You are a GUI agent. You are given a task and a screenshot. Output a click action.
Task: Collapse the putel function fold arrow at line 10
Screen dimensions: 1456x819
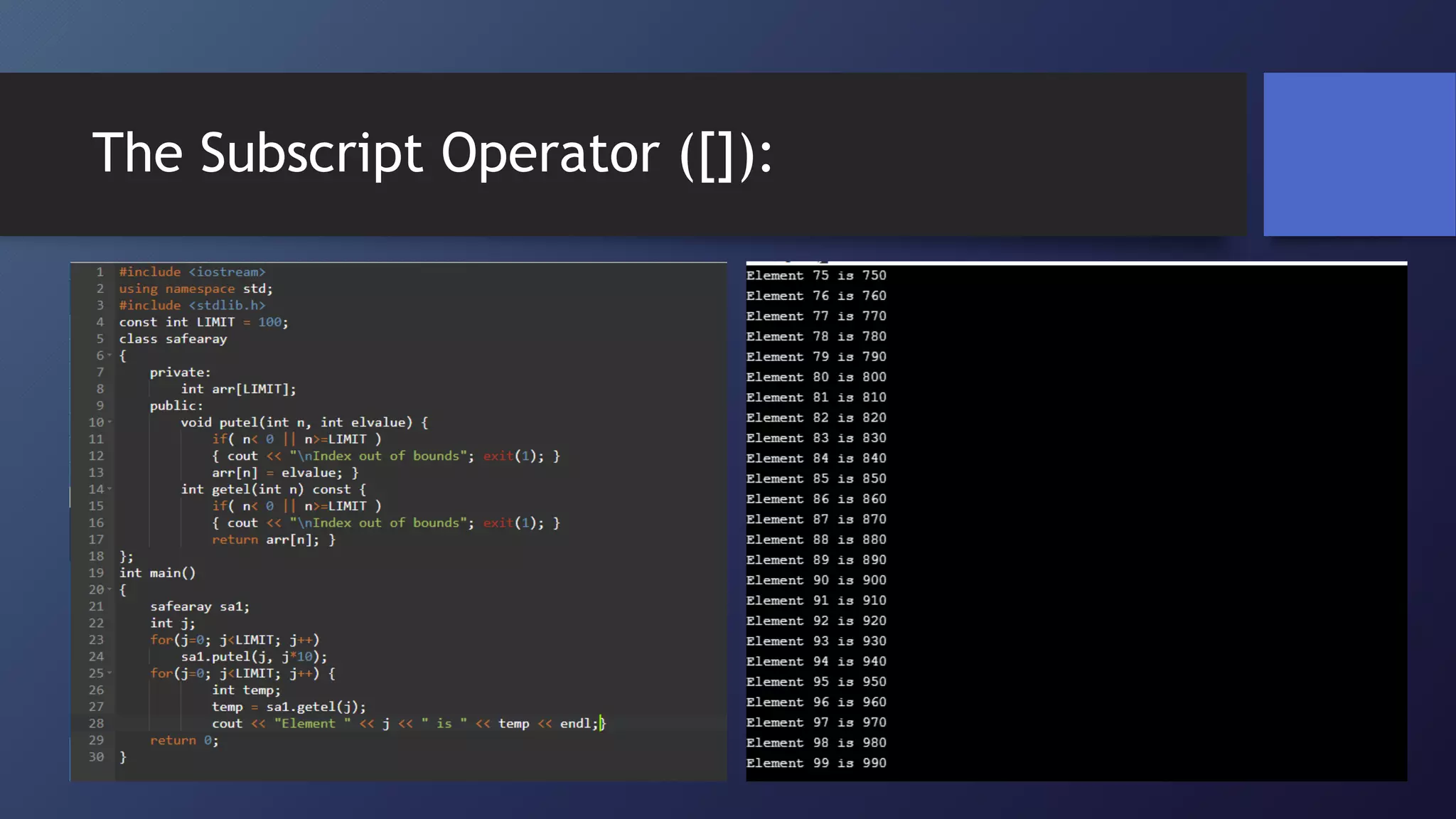pyautogui.click(x=109, y=422)
